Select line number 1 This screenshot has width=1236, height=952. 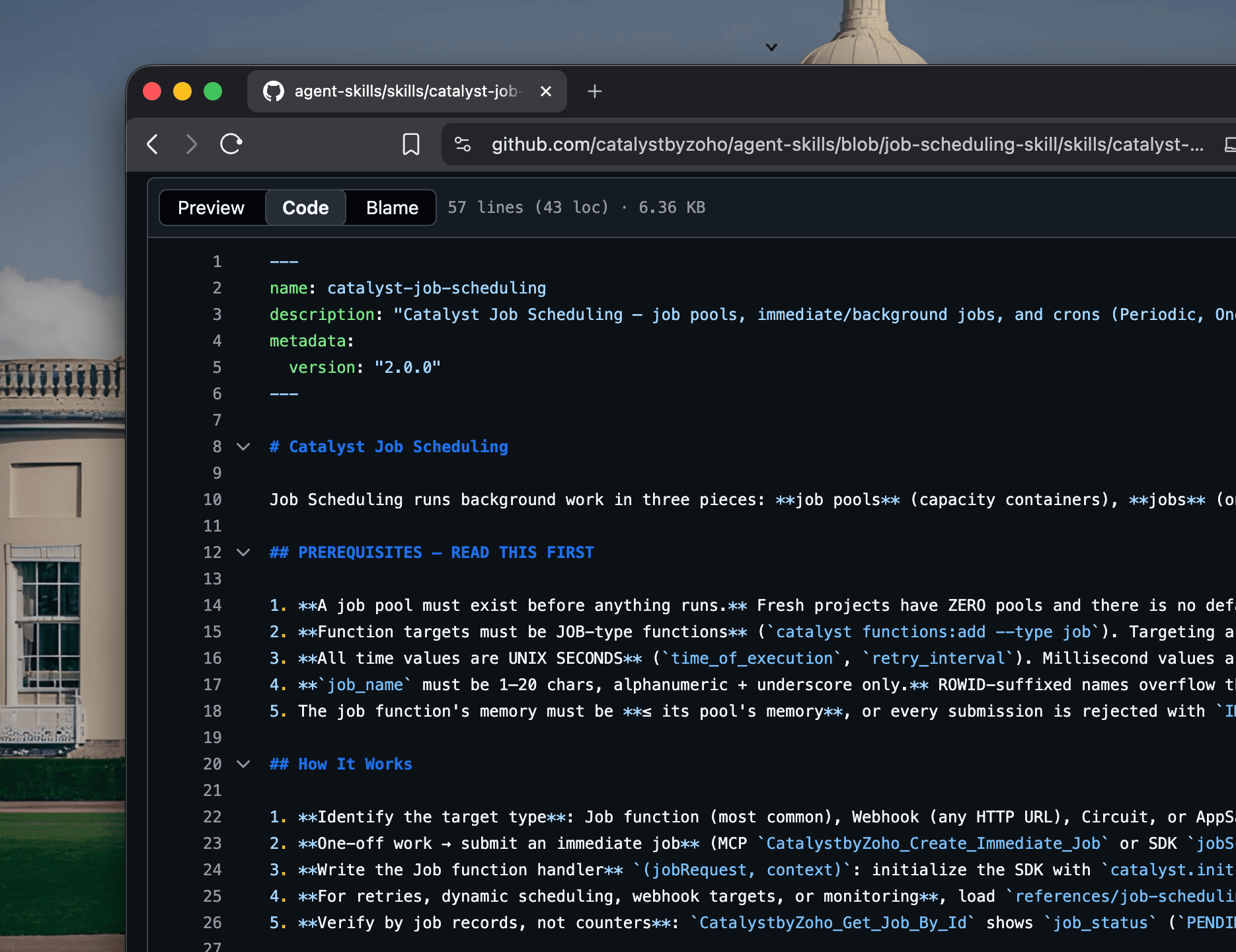point(217,262)
